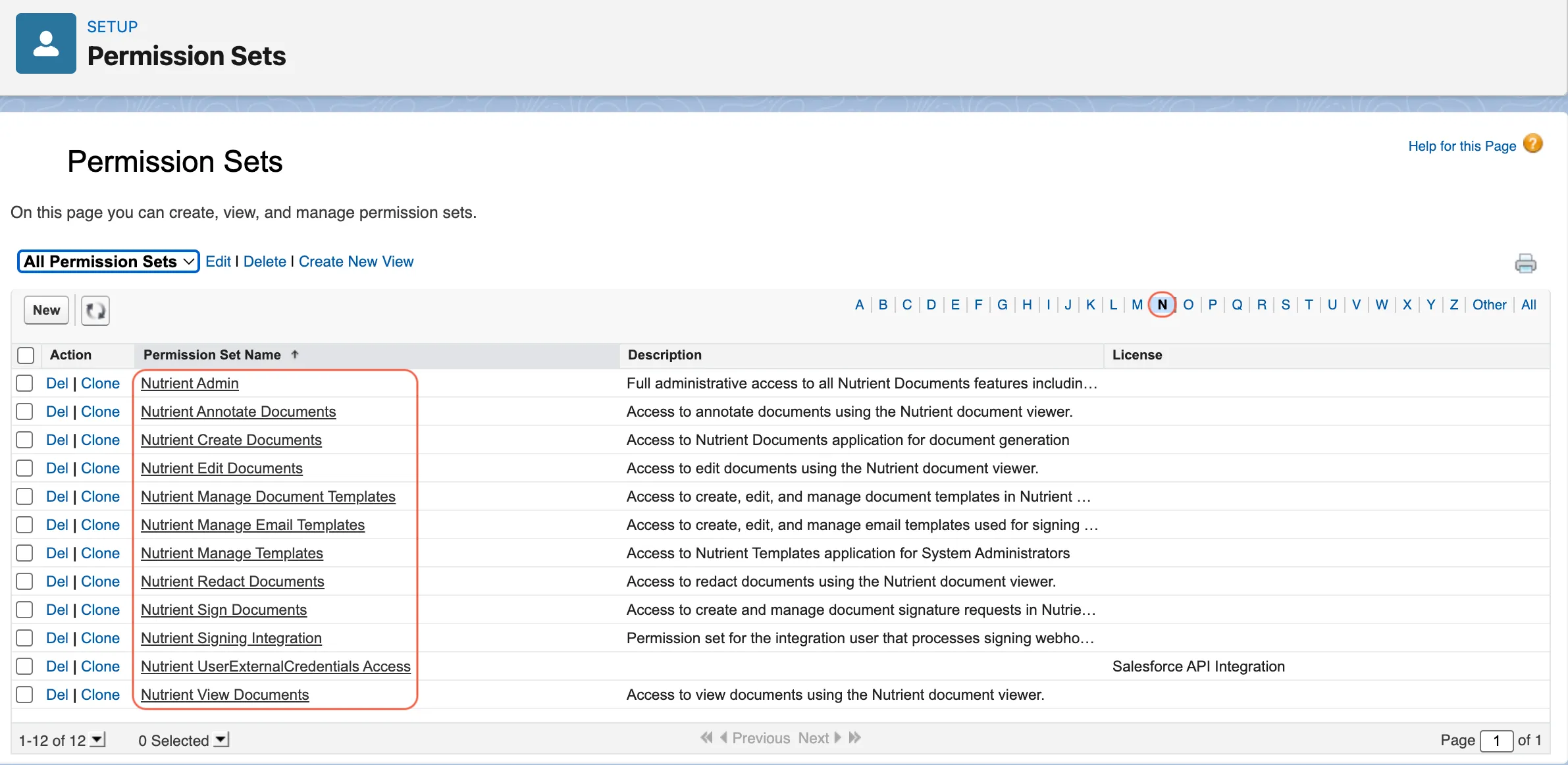Open Nutrient Sign Documents permission set
1568x765 pixels.
(224, 610)
